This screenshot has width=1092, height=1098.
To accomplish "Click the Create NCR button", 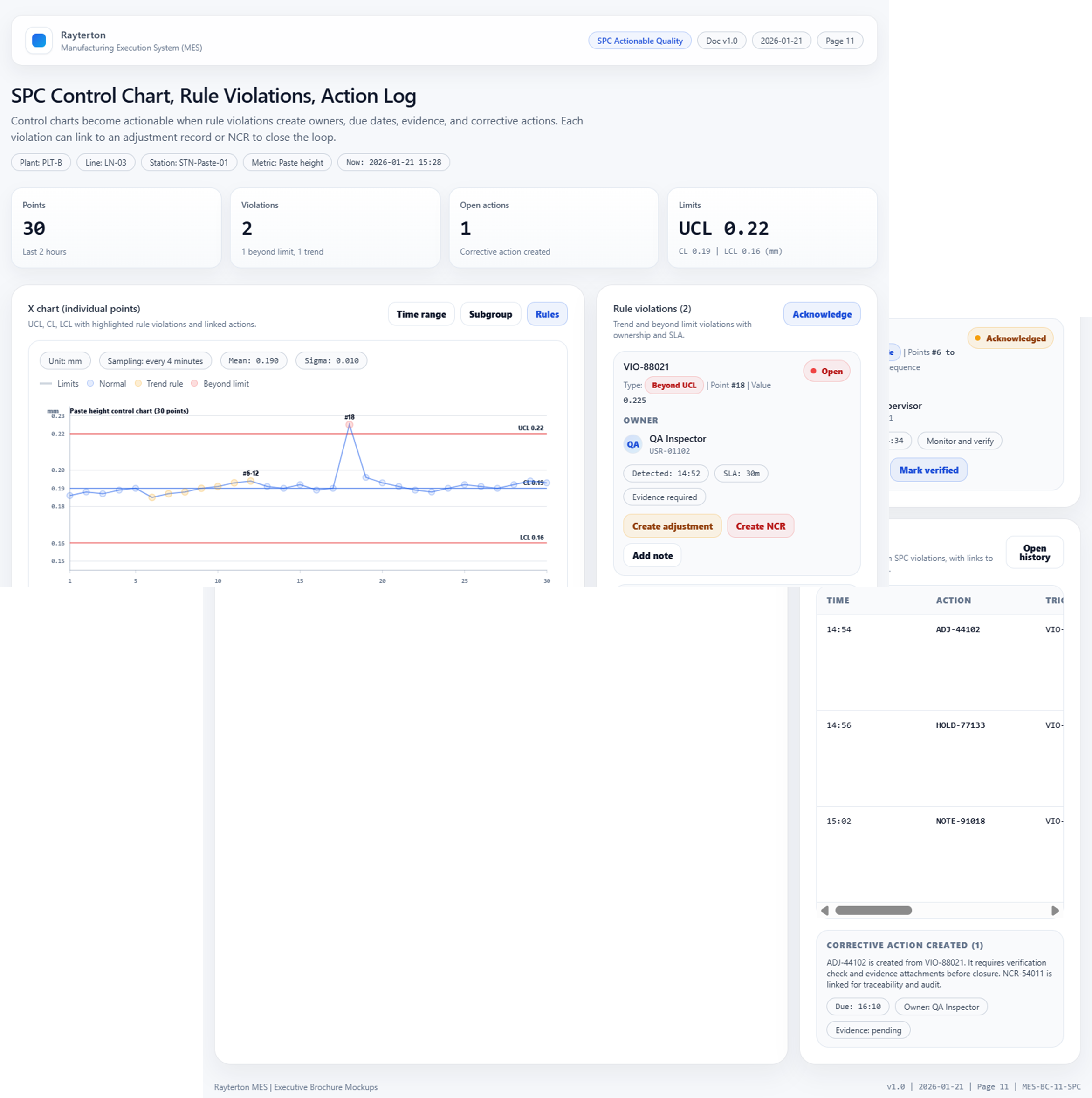I will click(x=760, y=526).
